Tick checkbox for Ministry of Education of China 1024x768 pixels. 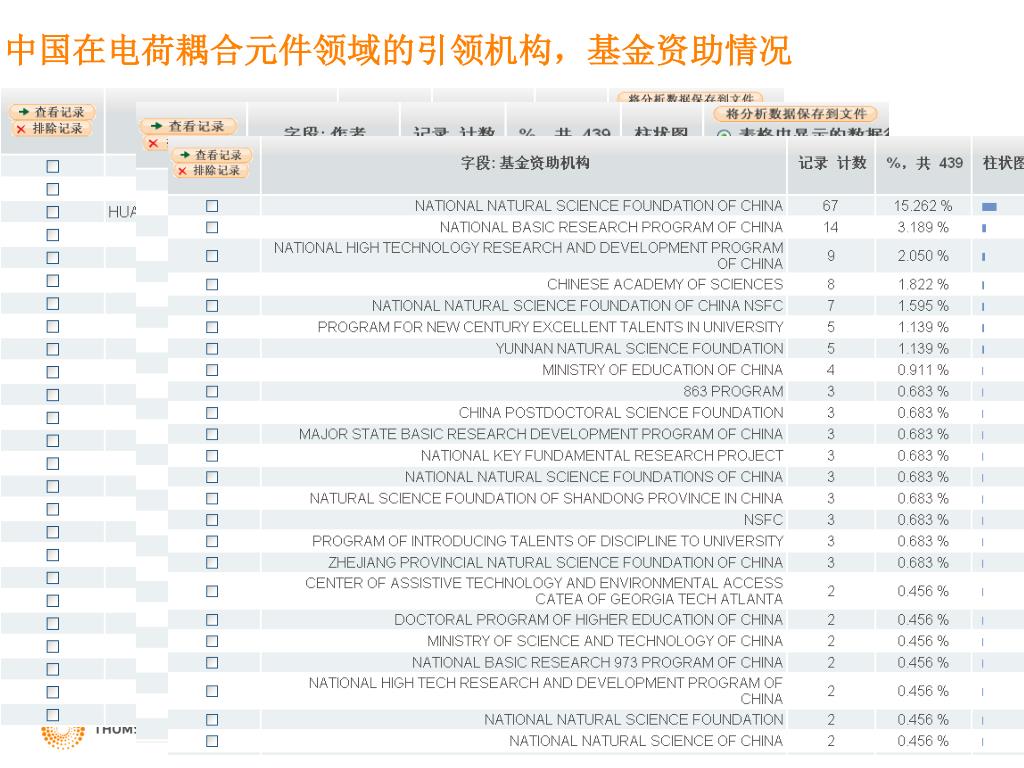click(x=212, y=370)
